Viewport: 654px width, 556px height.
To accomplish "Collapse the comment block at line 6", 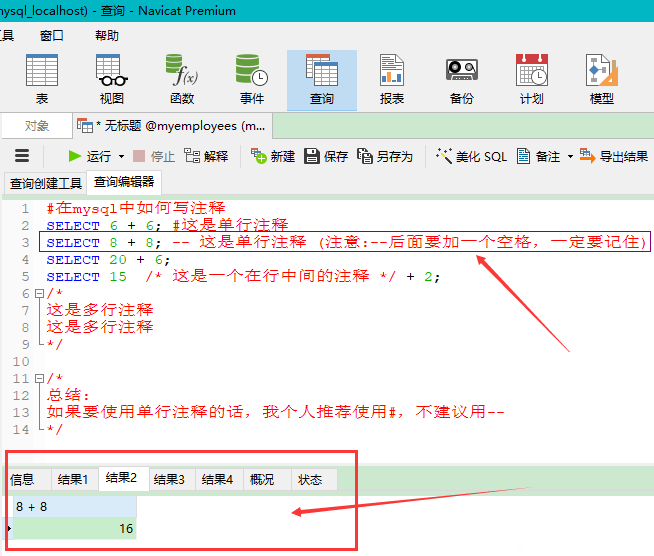I will pyautogui.click(x=39, y=294).
